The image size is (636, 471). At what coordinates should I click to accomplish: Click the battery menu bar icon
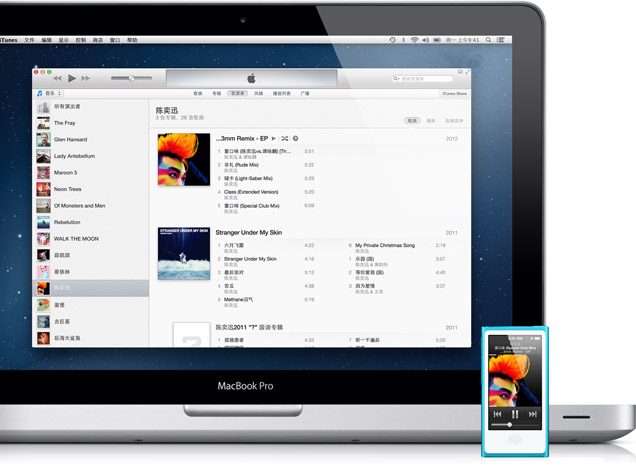pyautogui.click(x=437, y=40)
